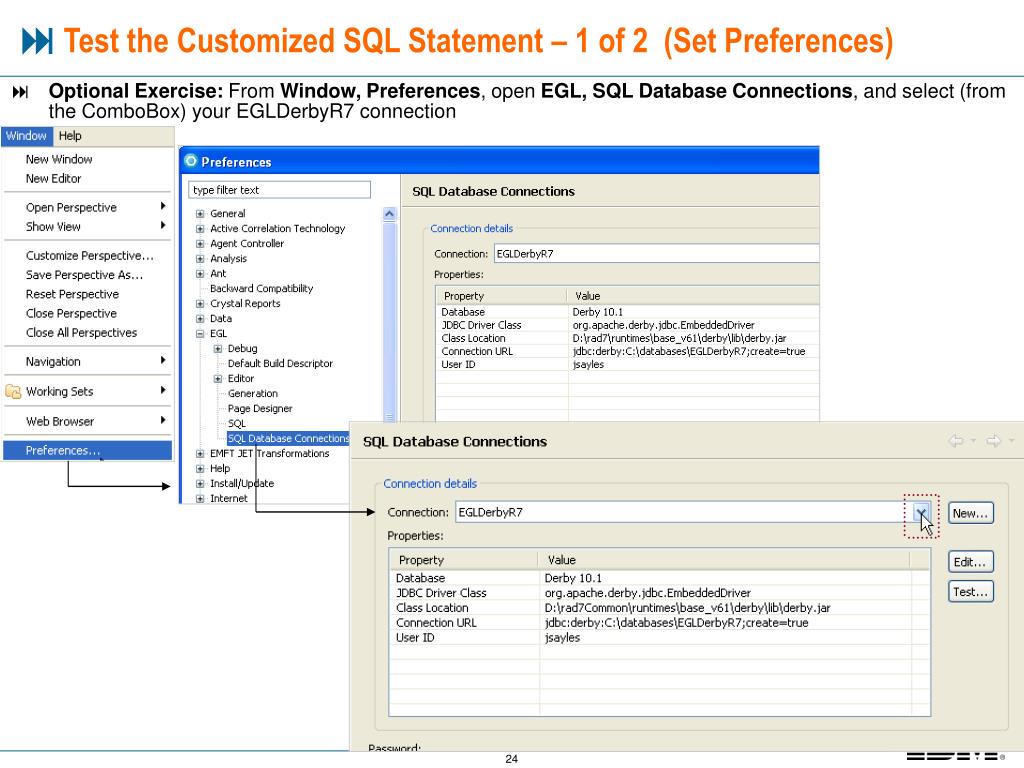Image resolution: width=1024 pixels, height=768 pixels.
Task: Open the Window menu
Action: tap(26, 136)
